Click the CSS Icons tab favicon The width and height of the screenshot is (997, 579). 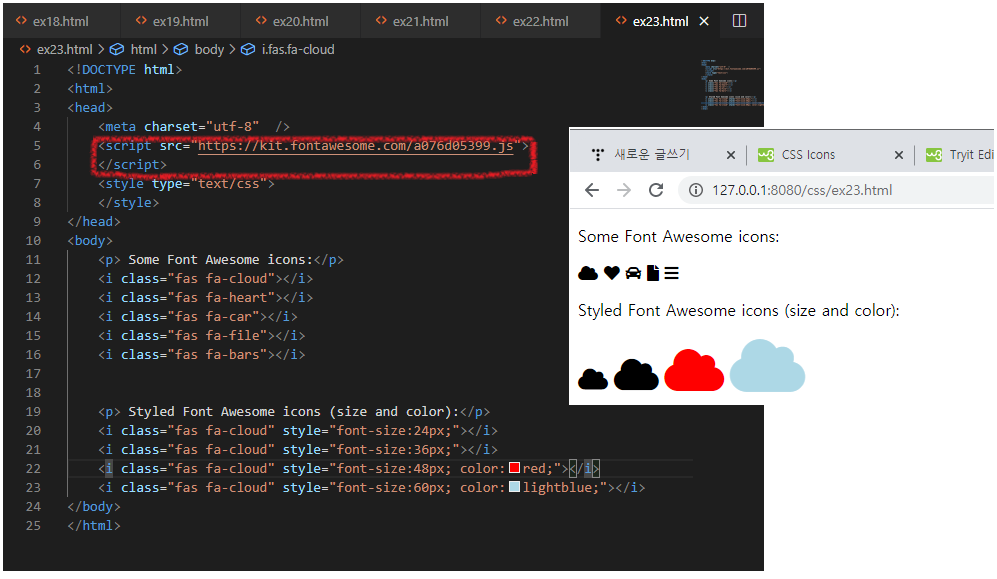[766, 154]
